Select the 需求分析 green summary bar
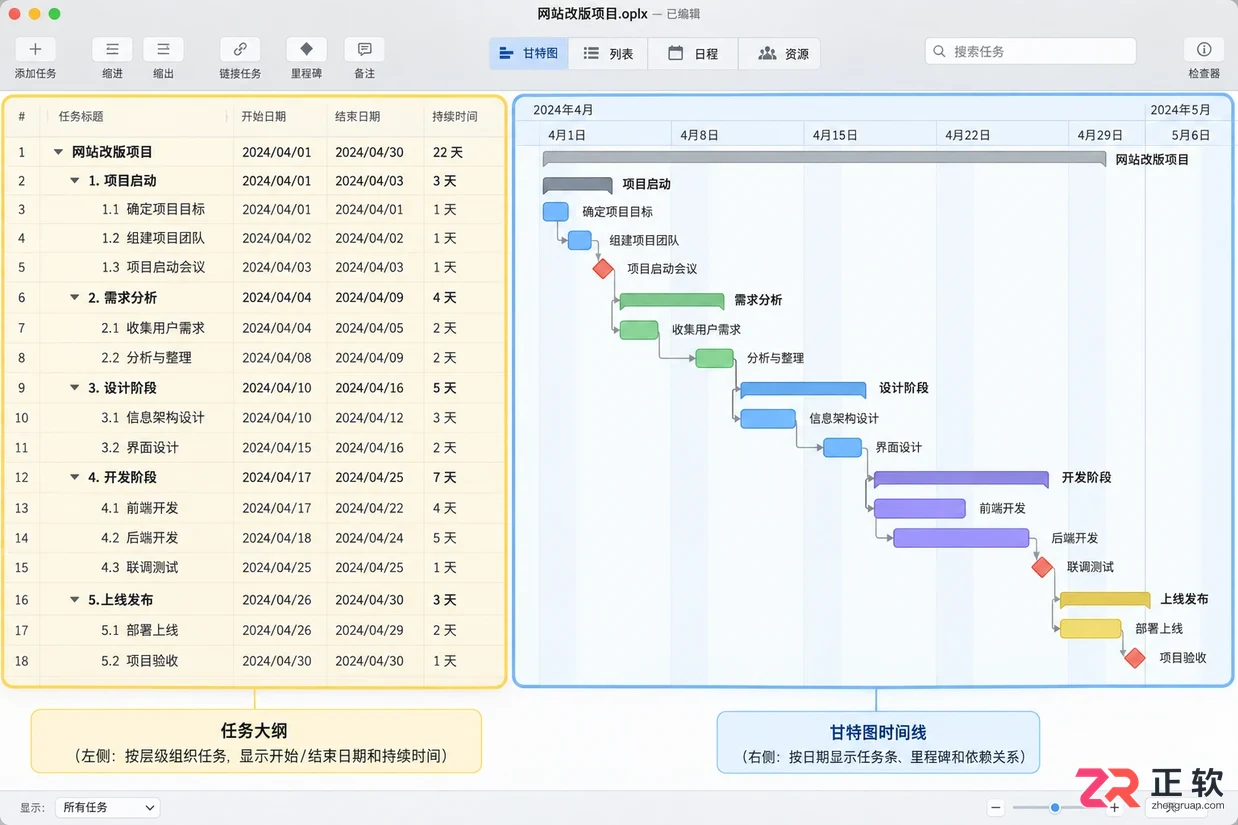The image size is (1238, 825). coord(672,301)
